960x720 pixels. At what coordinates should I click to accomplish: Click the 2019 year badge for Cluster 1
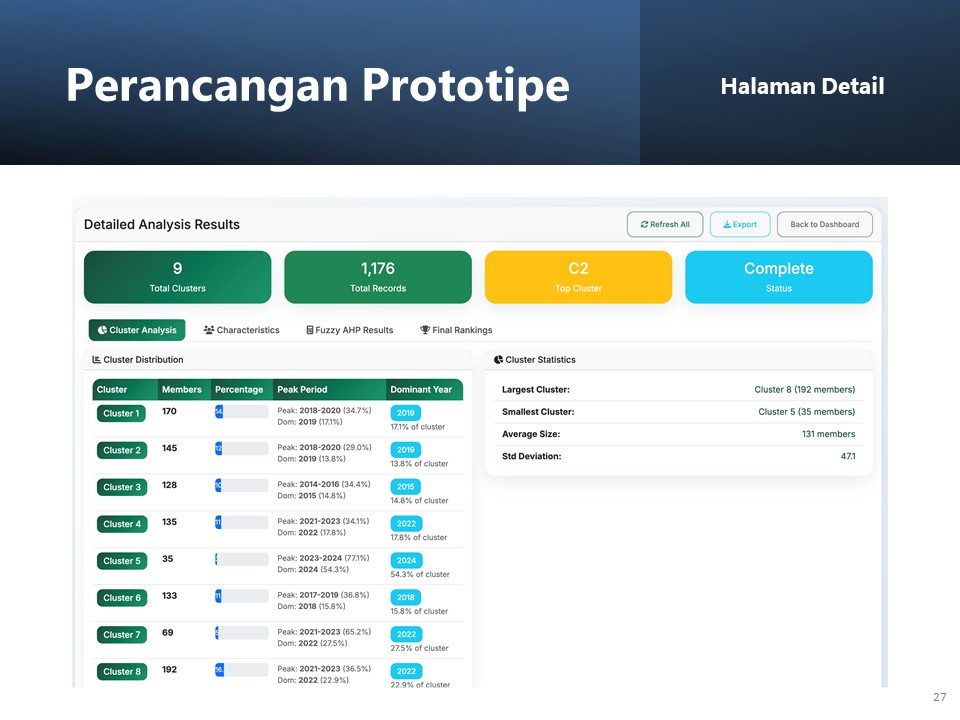(406, 412)
